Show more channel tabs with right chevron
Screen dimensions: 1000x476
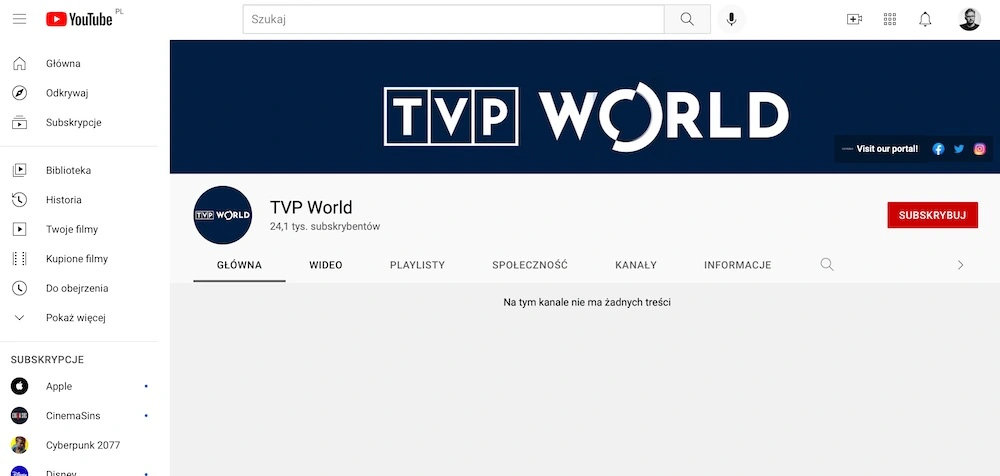click(x=960, y=265)
